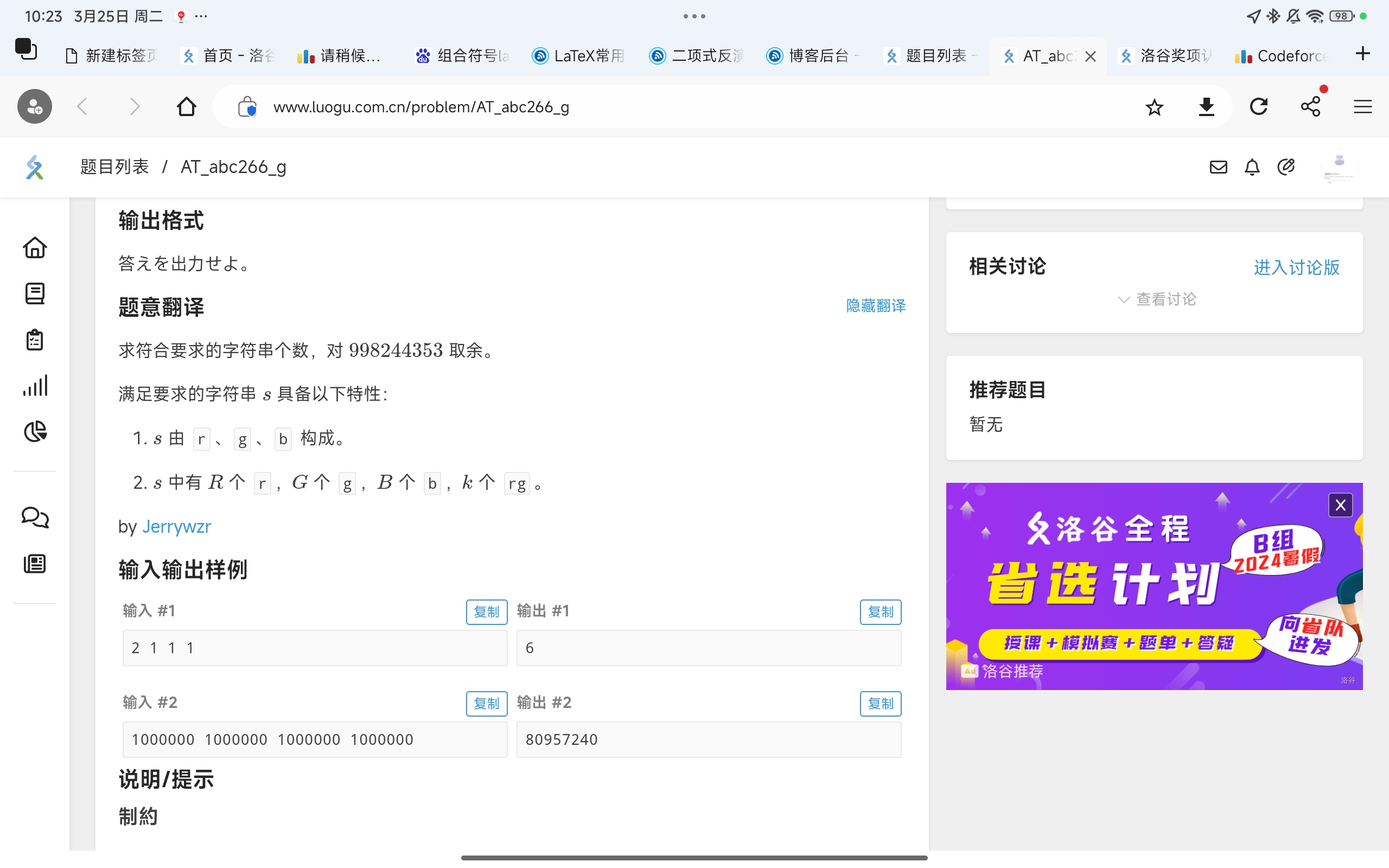The width and height of the screenshot is (1389, 868).
Task: Click the browser download icon
Action: pyautogui.click(x=1207, y=107)
